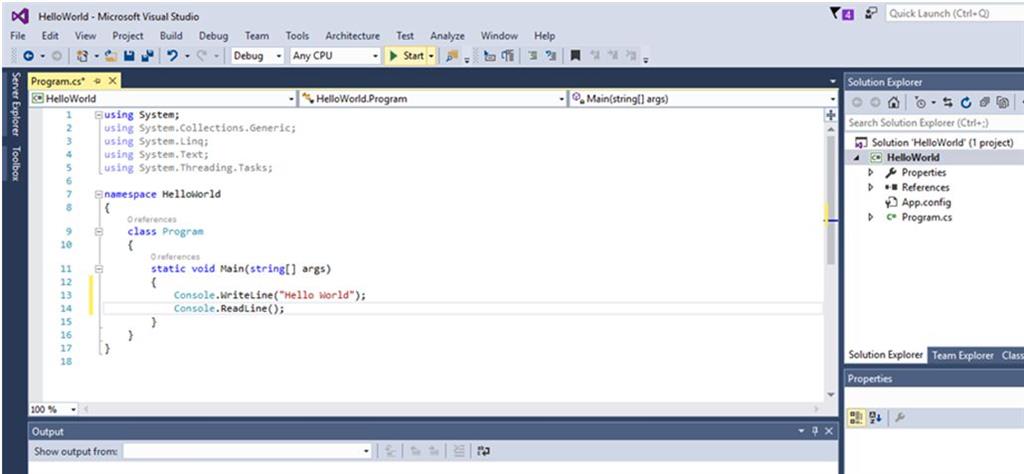This screenshot has height=474, width=1024.
Task: Click the Navigate Backward toolbar icon
Action: click(x=28, y=56)
